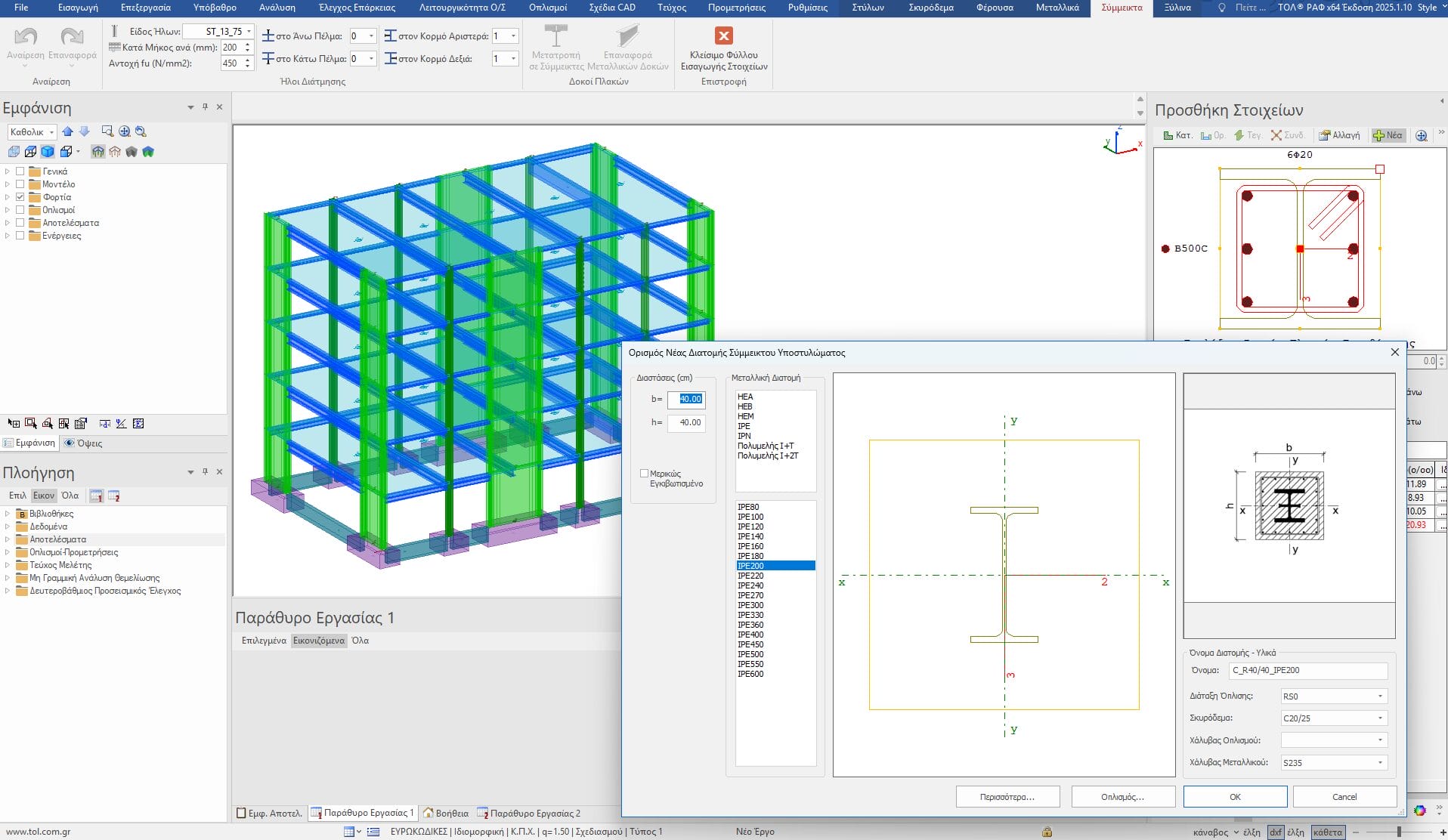
Task: Switch to the Όψεις panel tab
Action: (84, 443)
